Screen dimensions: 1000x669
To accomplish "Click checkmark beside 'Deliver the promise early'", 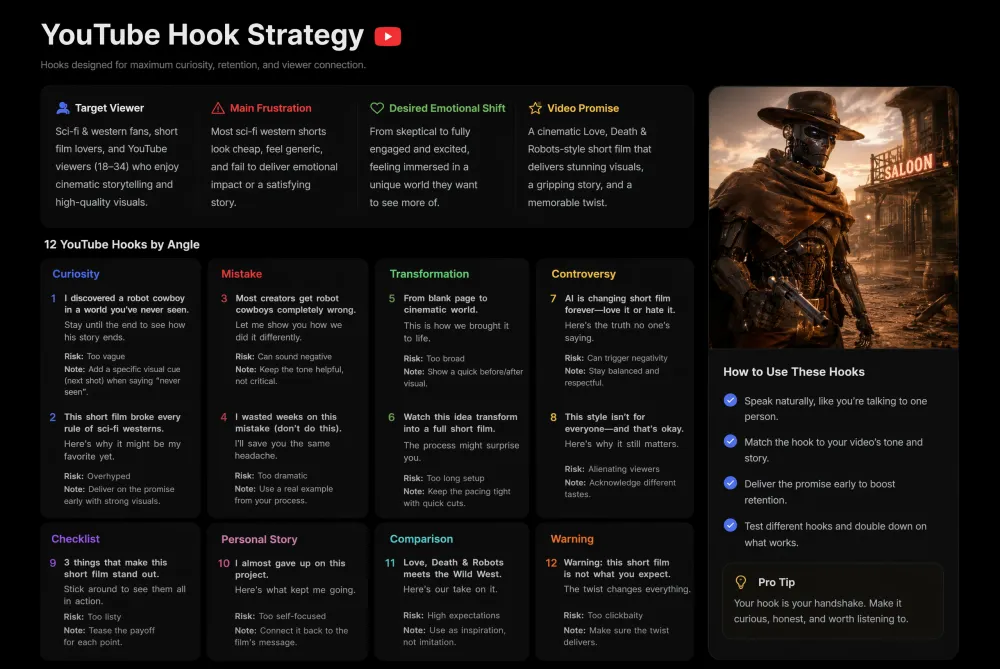I will pos(730,483).
